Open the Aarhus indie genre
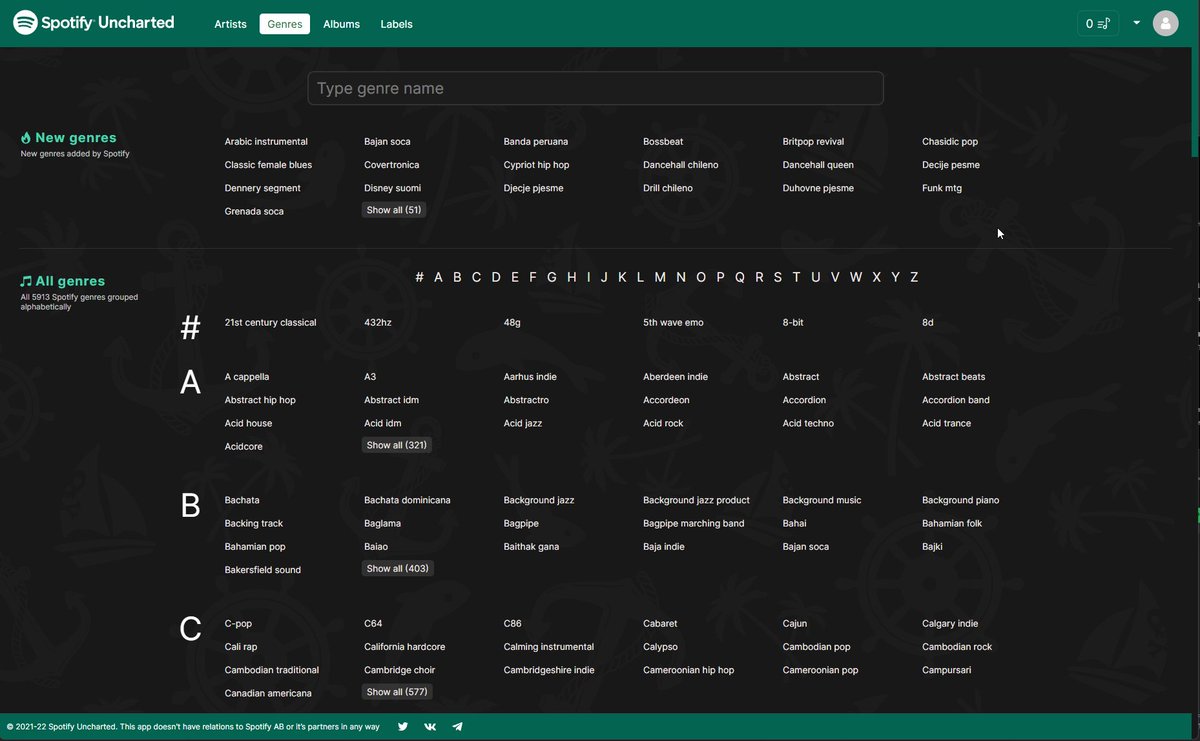The image size is (1200, 741). 530,377
